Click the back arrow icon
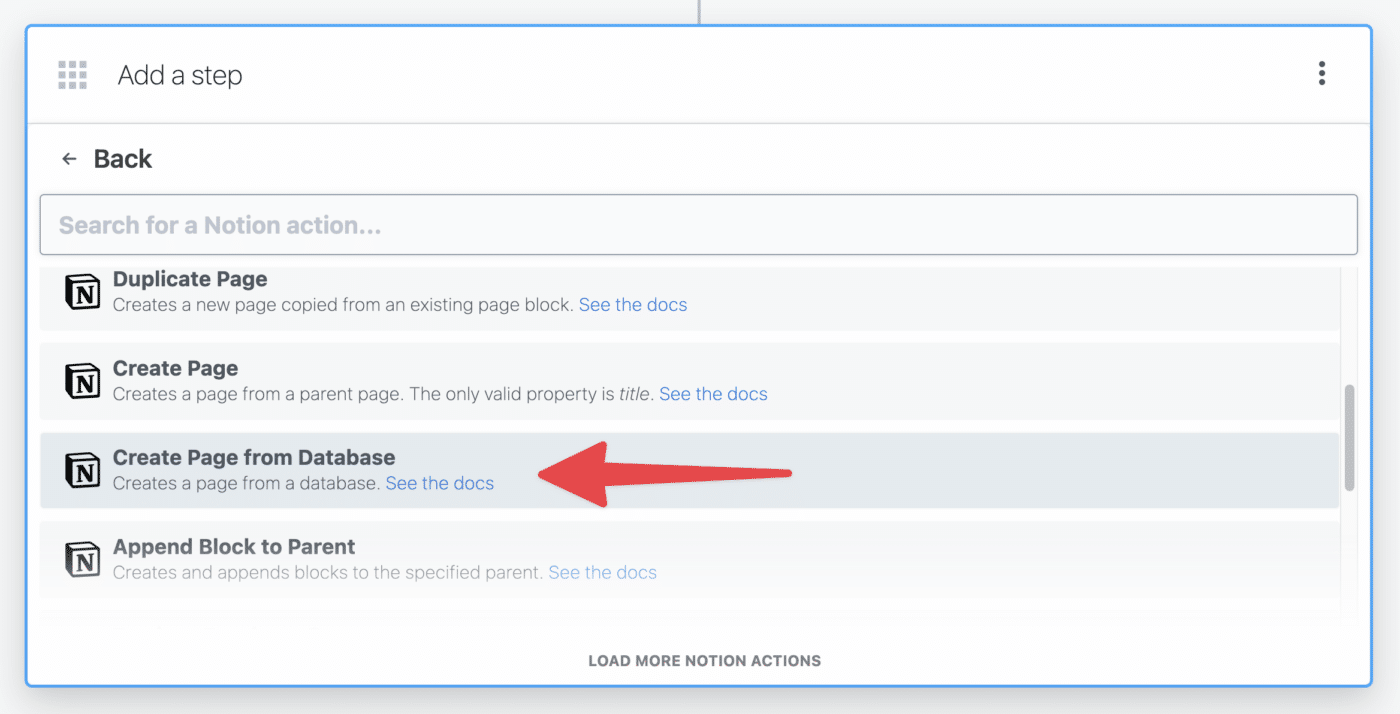 (69, 159)
